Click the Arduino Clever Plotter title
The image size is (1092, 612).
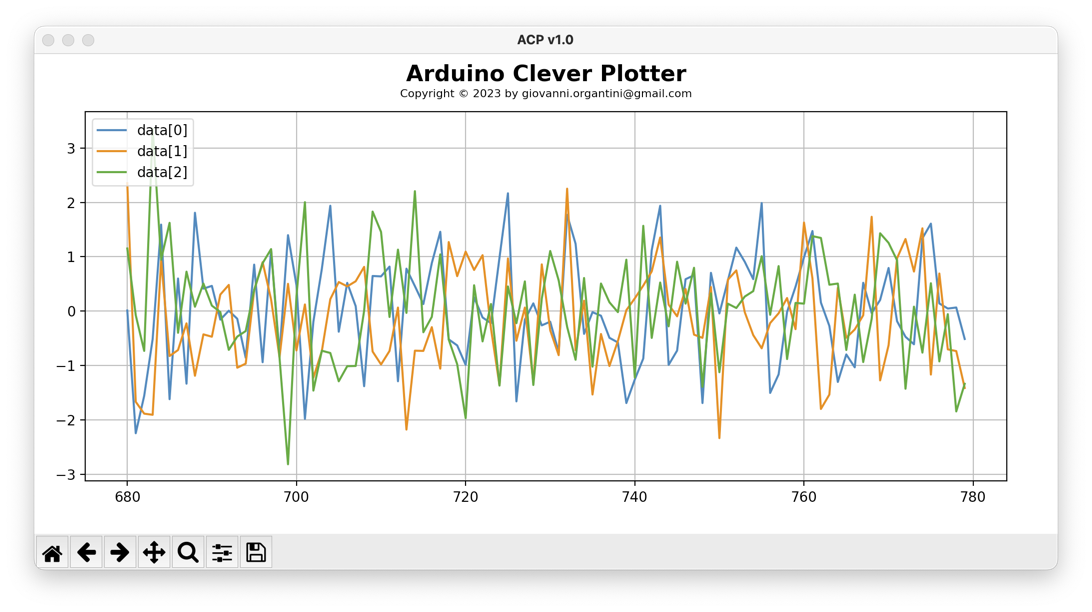546,73
